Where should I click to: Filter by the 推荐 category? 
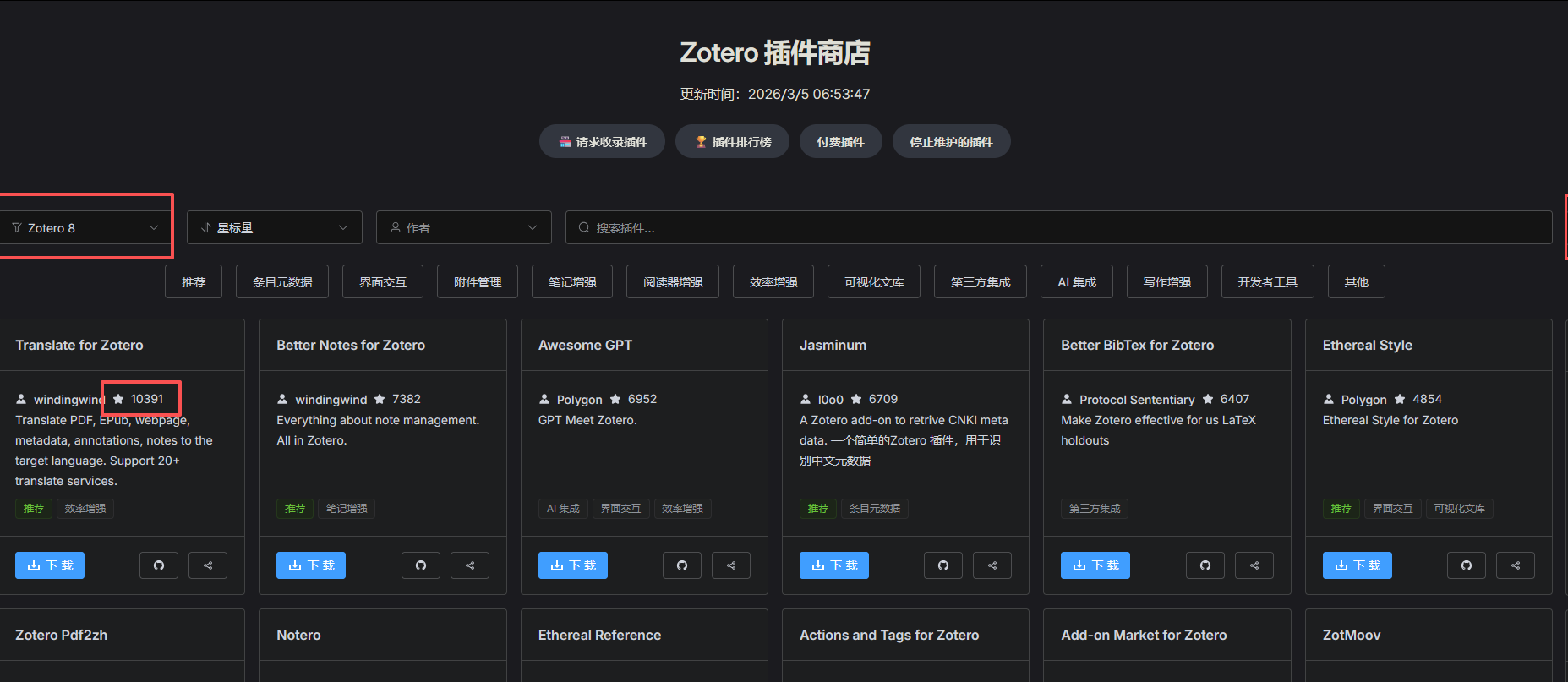pos(194,281)
